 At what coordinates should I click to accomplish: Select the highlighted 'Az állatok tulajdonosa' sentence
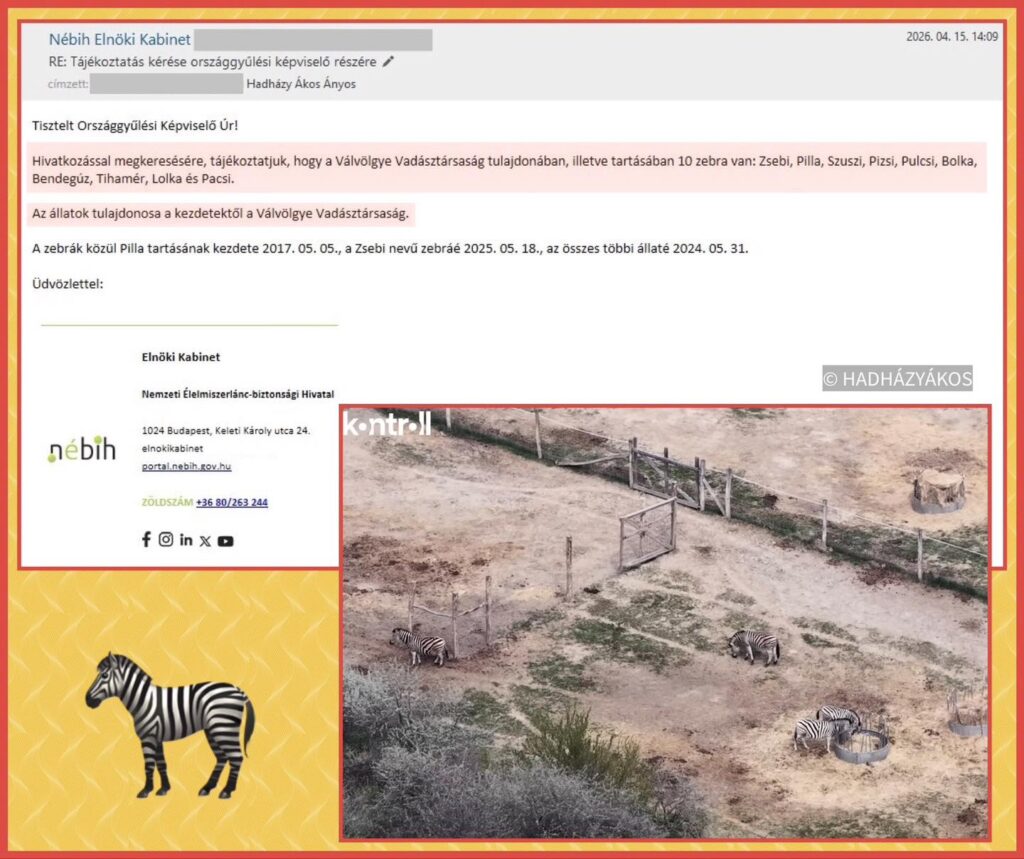(x=220, y=214)
